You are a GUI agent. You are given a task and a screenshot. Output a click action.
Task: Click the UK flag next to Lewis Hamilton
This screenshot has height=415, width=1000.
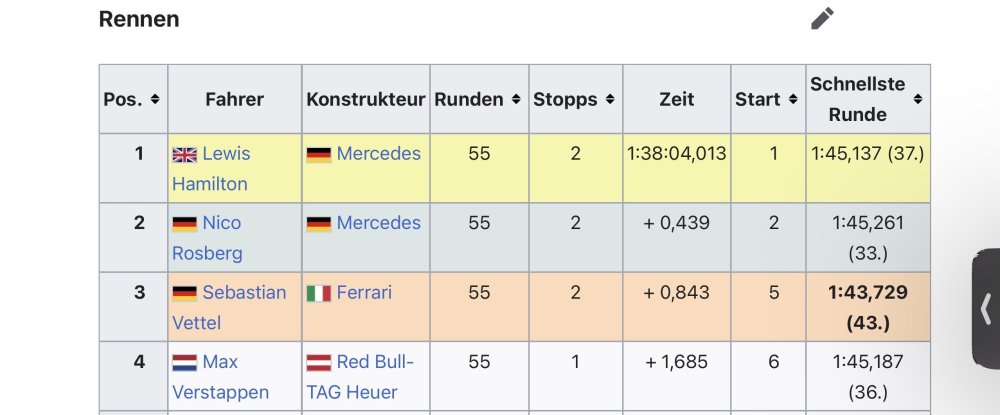(x=184, y=154)
